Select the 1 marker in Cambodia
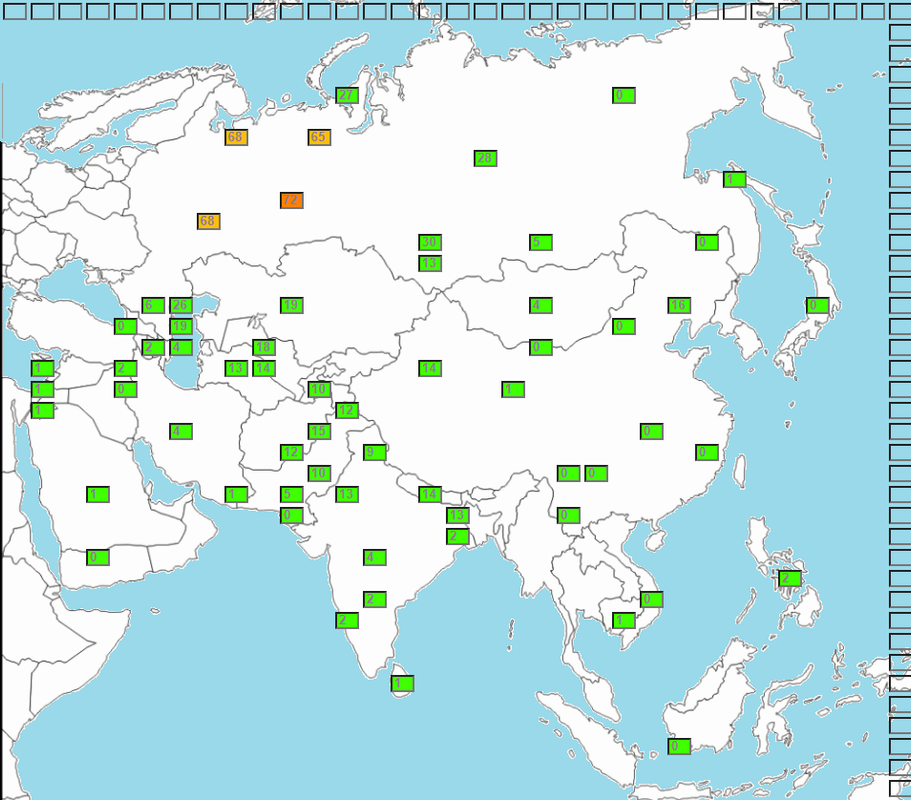The width and height of the screenshot is (911, 800). tap(624, 620)
